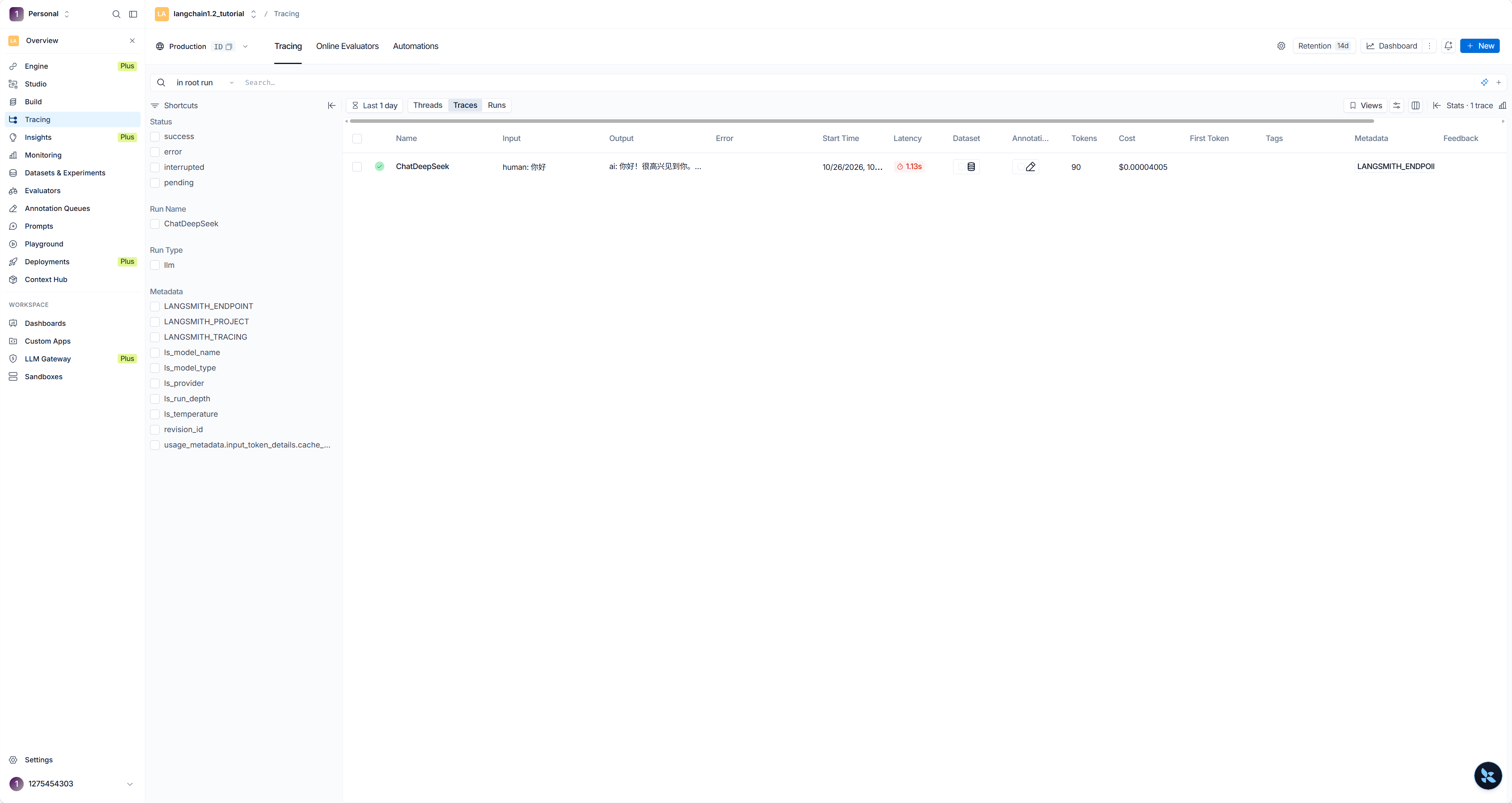Open the columns layout icon
The height and width of the screenshot is (803, 1512).
tap(1416, 106)
